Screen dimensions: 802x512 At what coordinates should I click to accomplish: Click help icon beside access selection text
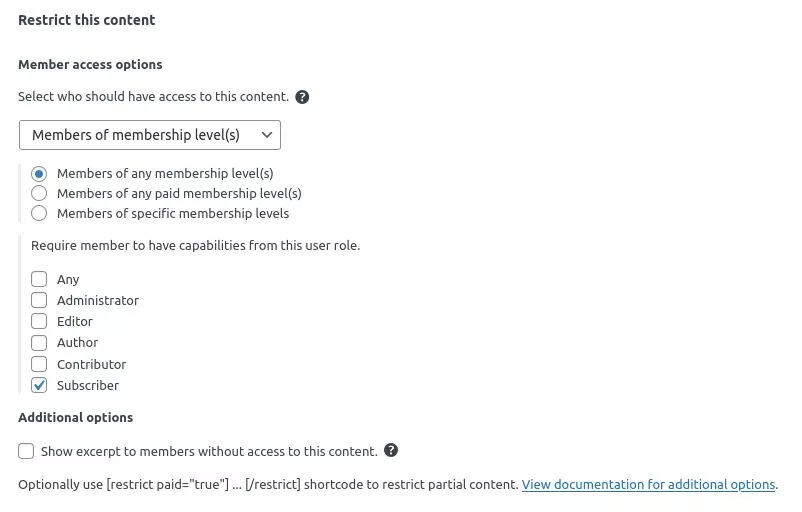coord(302,97)
